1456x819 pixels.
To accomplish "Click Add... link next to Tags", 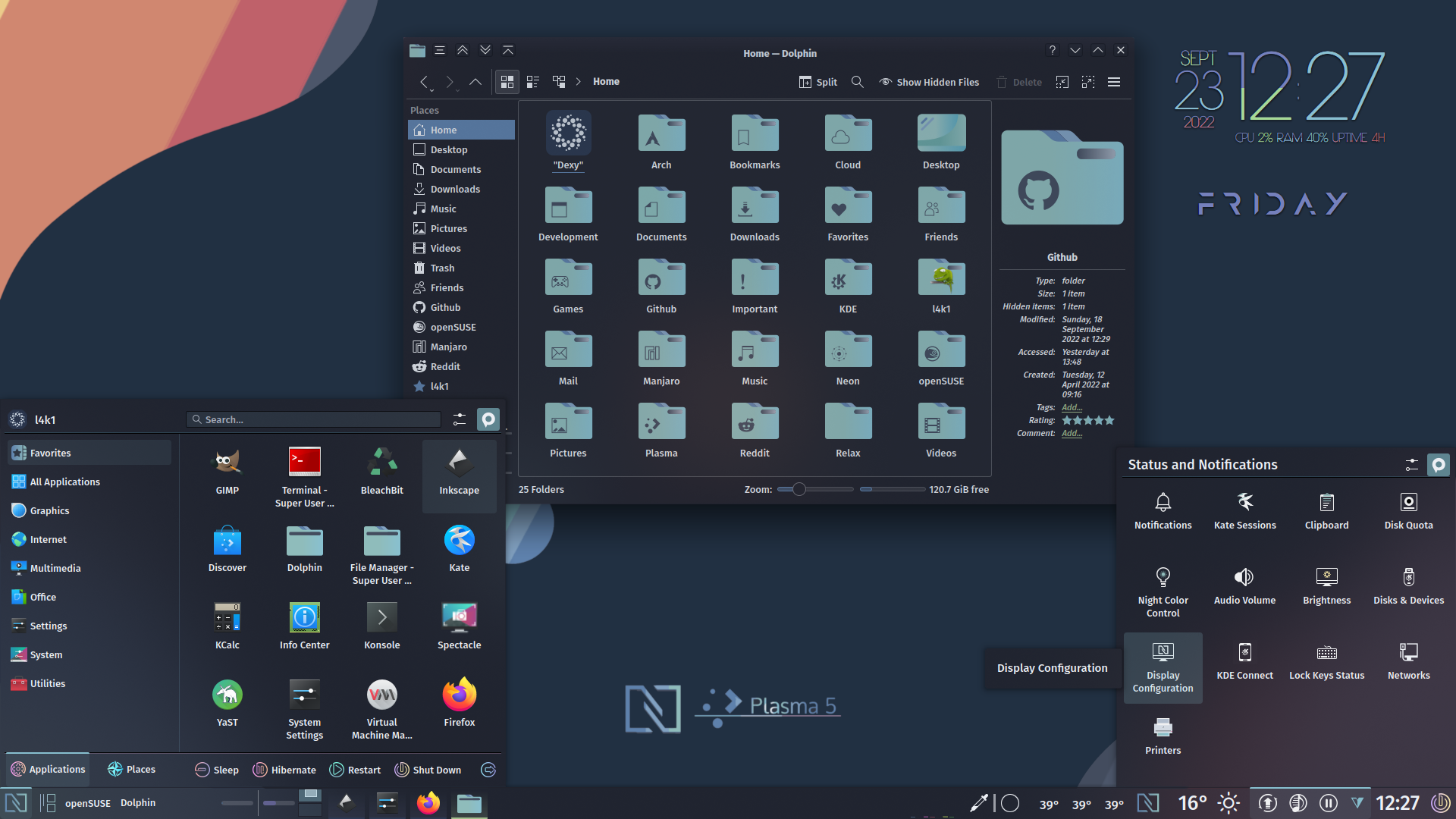I will click(1072, 407).
